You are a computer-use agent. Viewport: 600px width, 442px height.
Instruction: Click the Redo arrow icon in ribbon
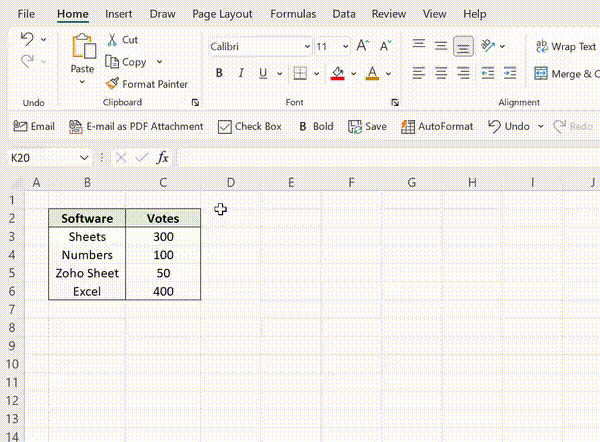27,61
